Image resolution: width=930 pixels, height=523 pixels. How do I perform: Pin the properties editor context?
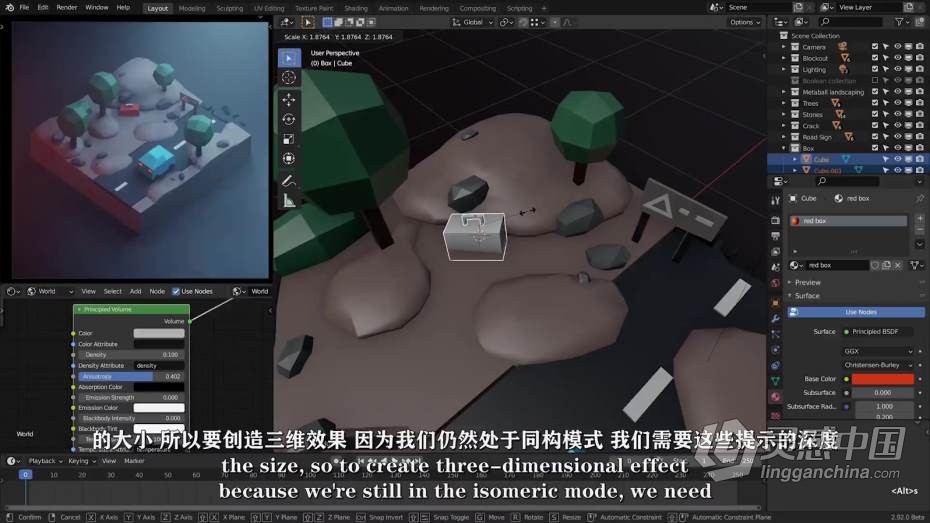point(919,199)
